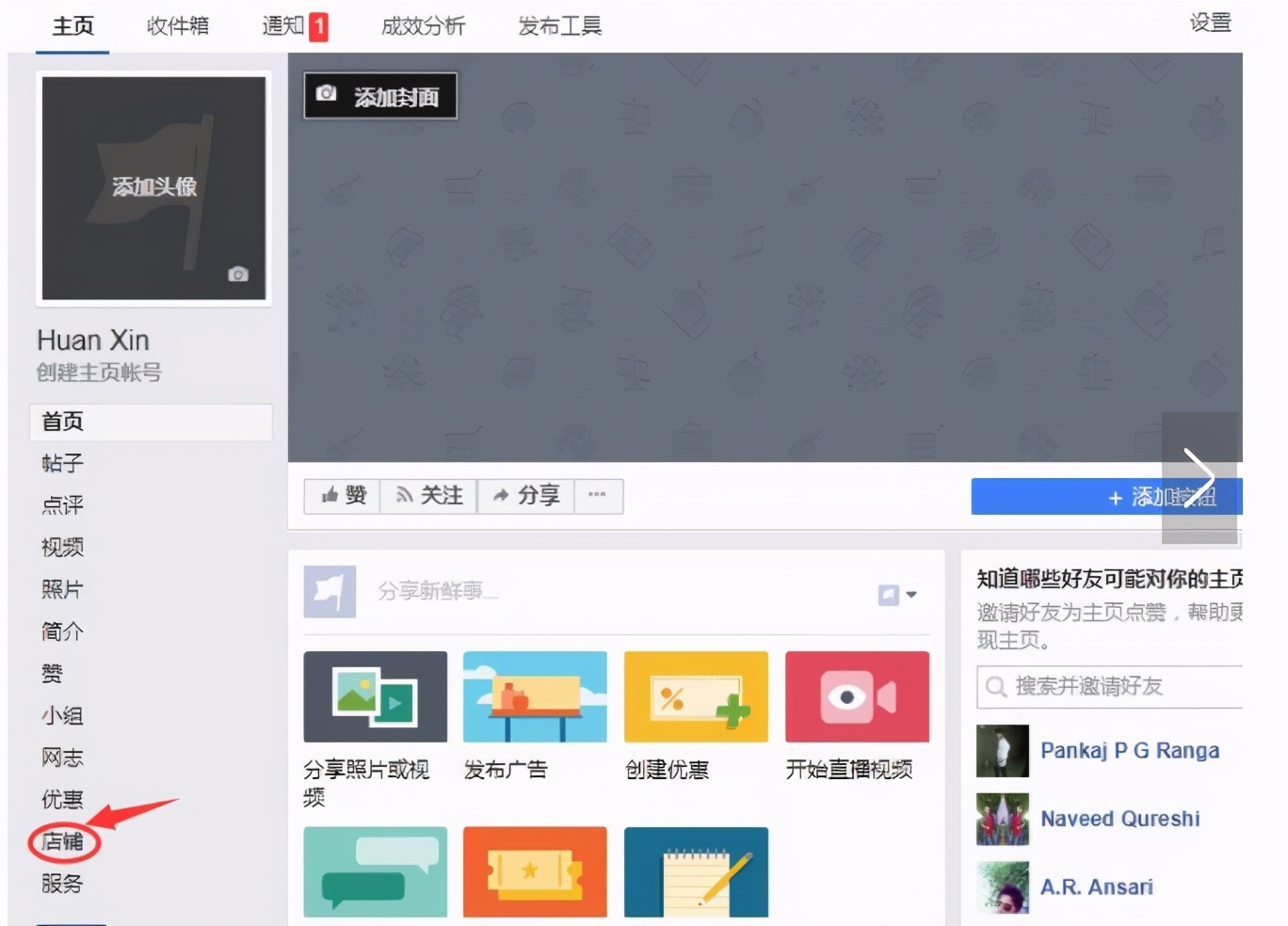Click the 搜索并邀请好友 search field

point(1111,687)
